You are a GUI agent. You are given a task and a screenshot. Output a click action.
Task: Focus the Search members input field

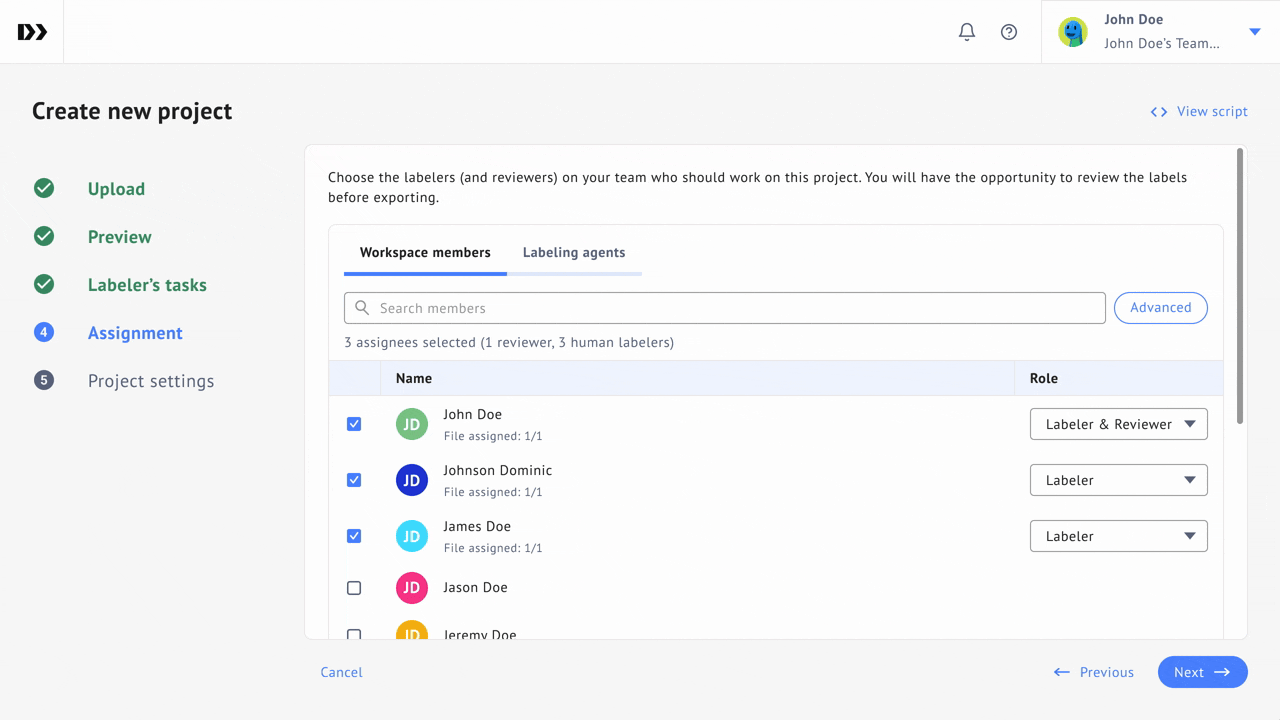point(725,308)
